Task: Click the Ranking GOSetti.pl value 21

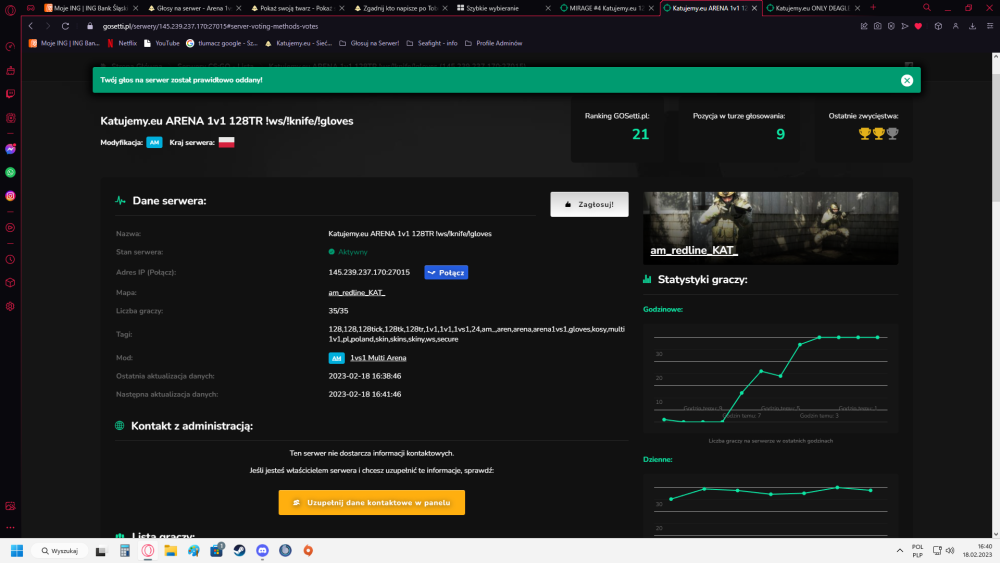Action: pos(640,135)
